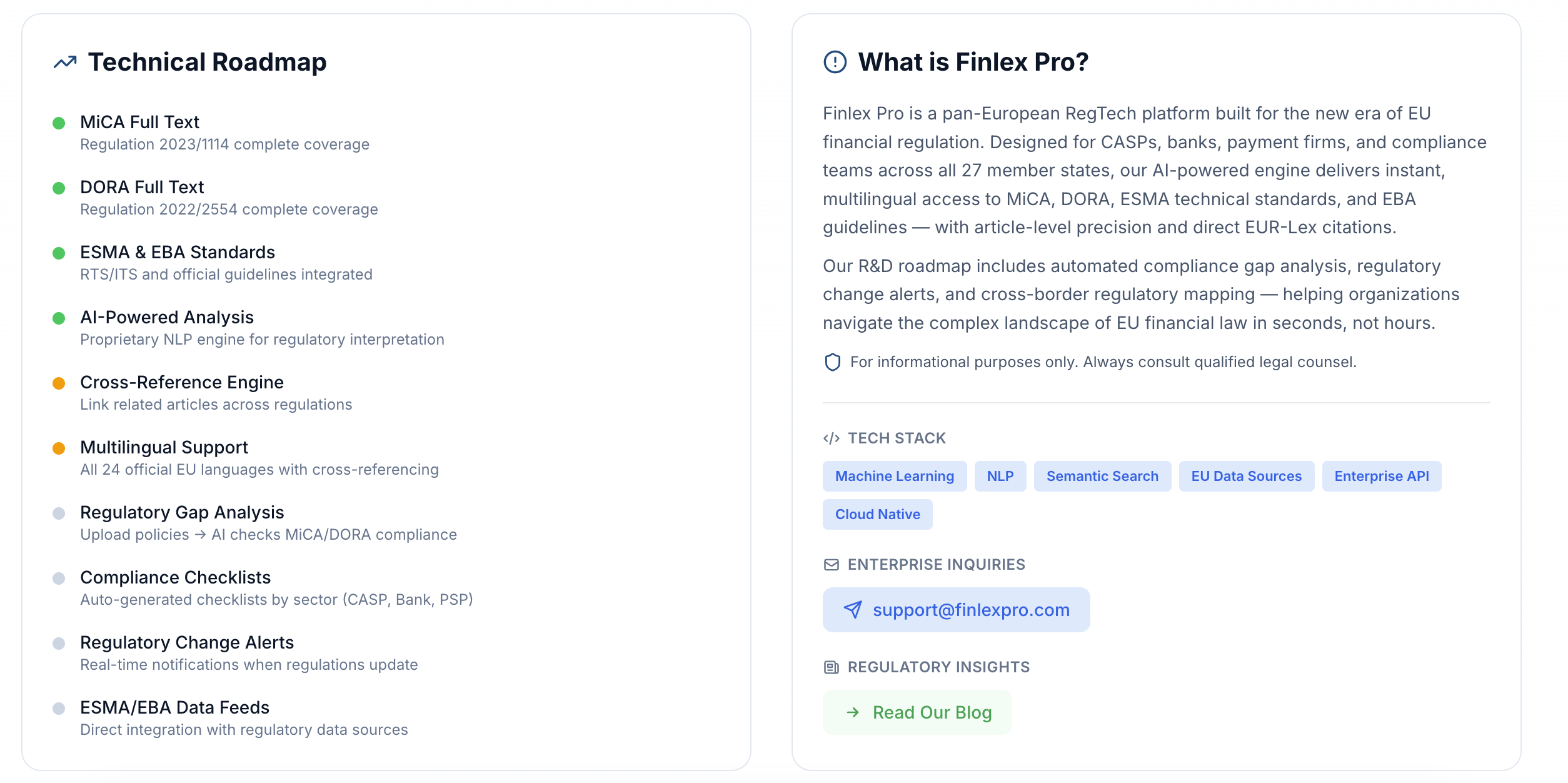The image size is (1568, 783).
Task: Click the EU Data Sources tag
Action: (x=1246, y=477)
